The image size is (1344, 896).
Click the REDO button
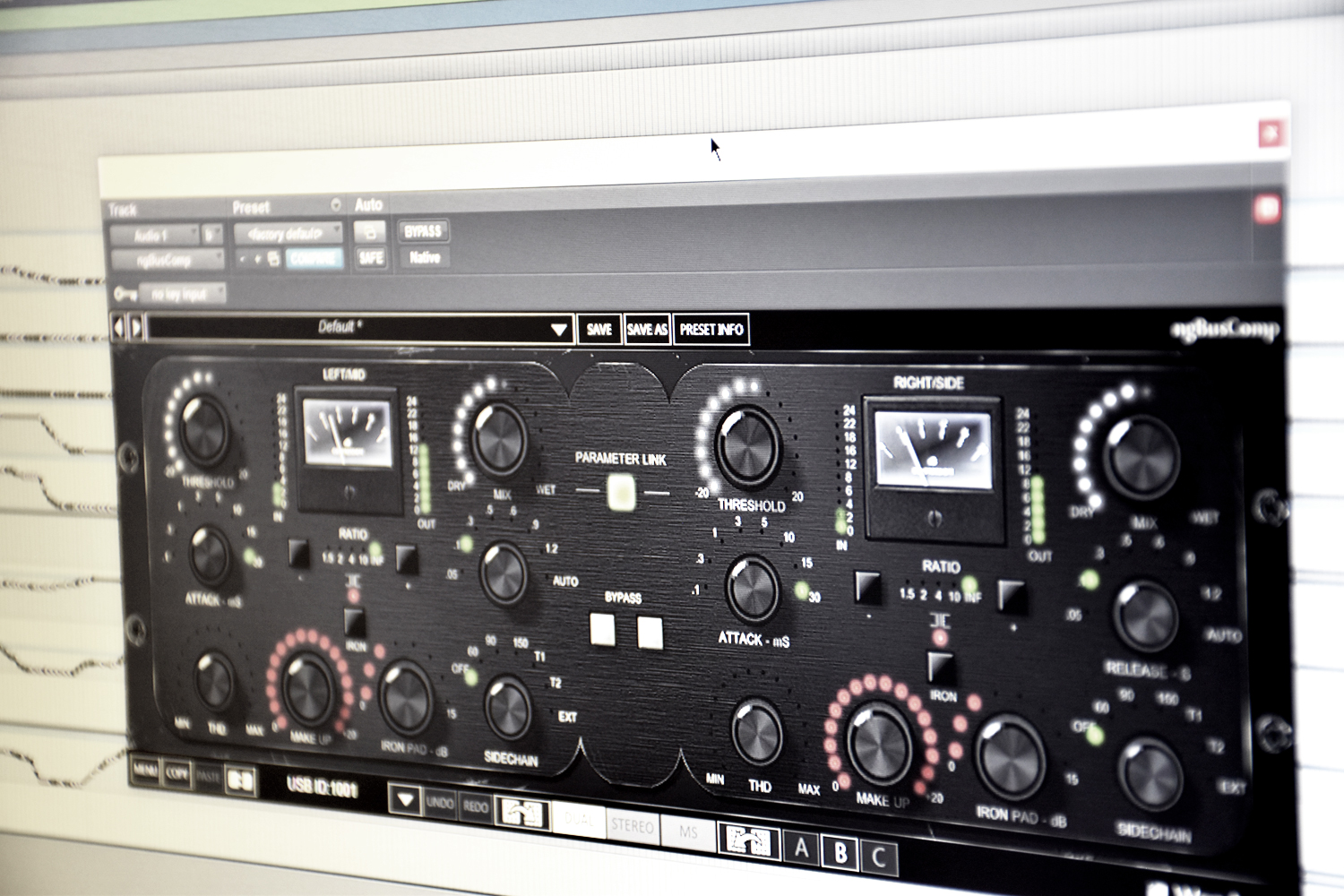476,807
